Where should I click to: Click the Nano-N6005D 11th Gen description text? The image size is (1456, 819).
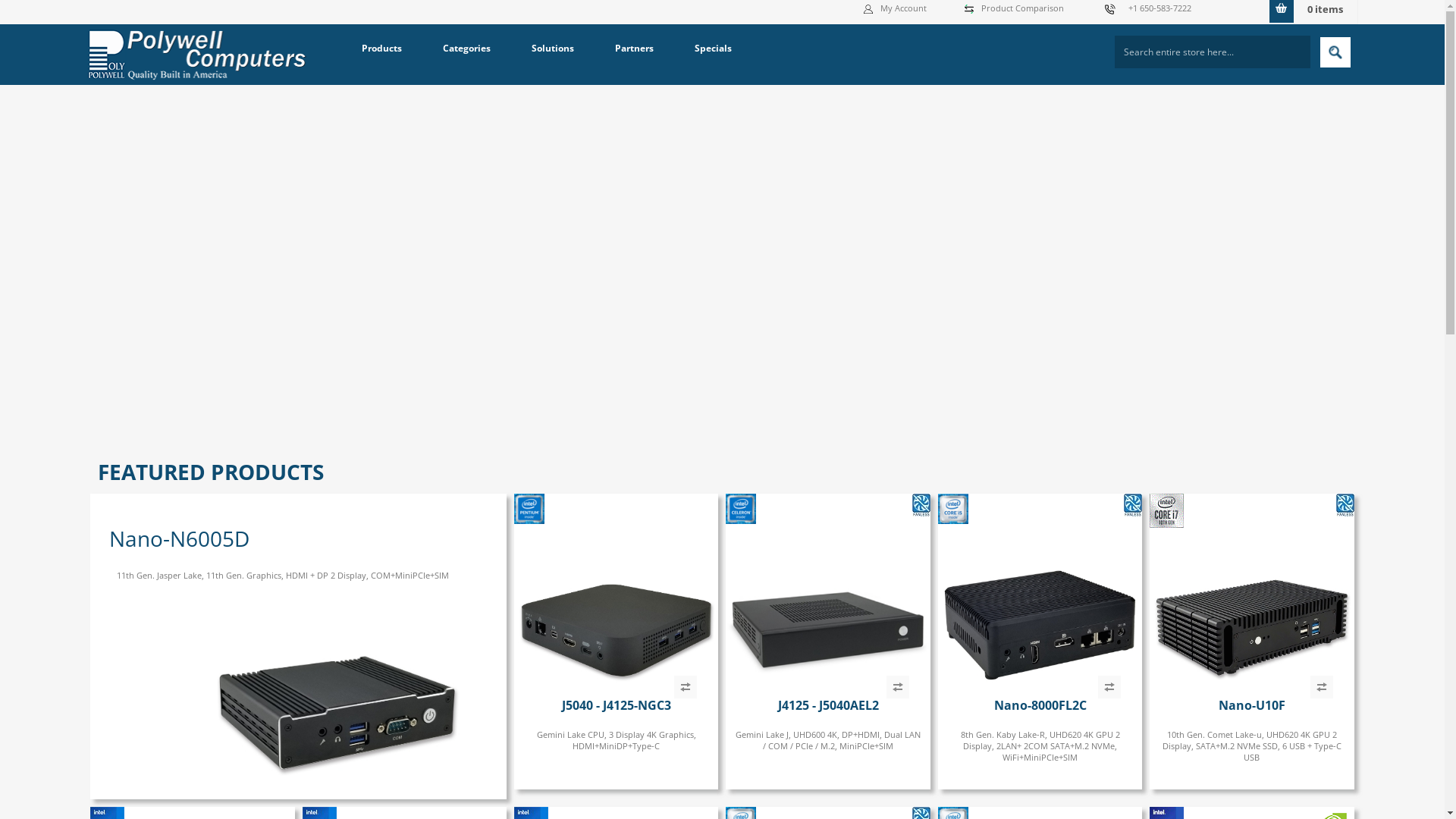click(x=282, y=576)
